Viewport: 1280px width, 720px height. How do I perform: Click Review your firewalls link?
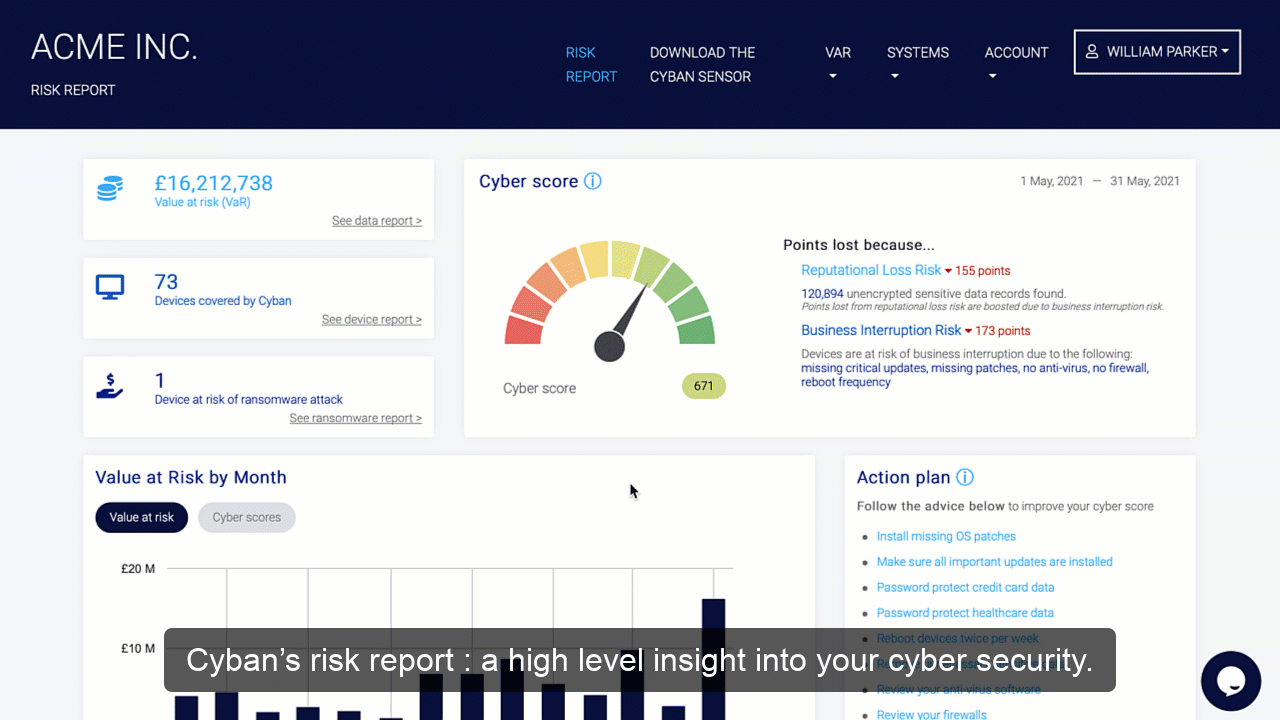[x=931, y=714]
